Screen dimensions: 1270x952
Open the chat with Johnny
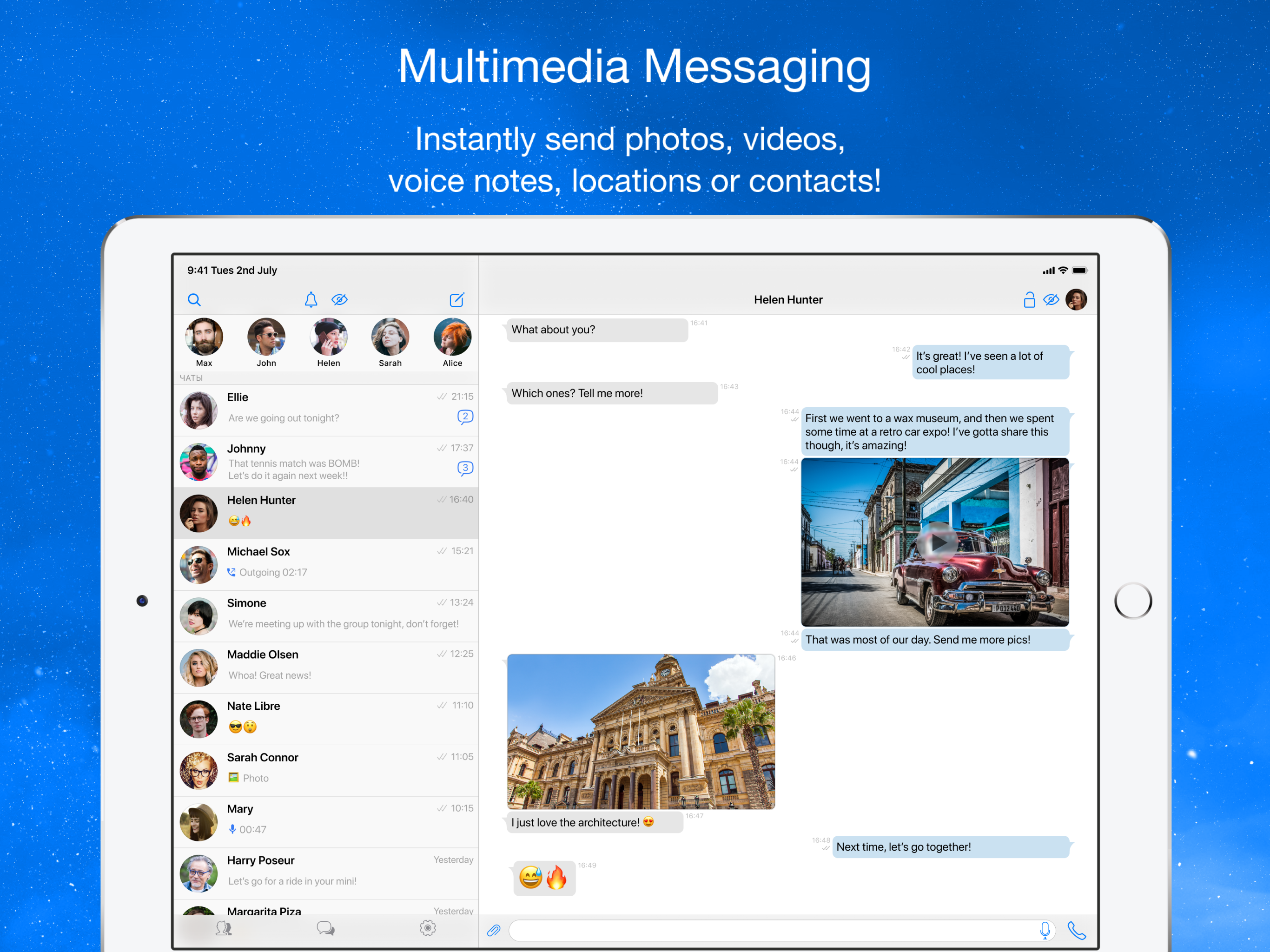[x=326, y=462]
